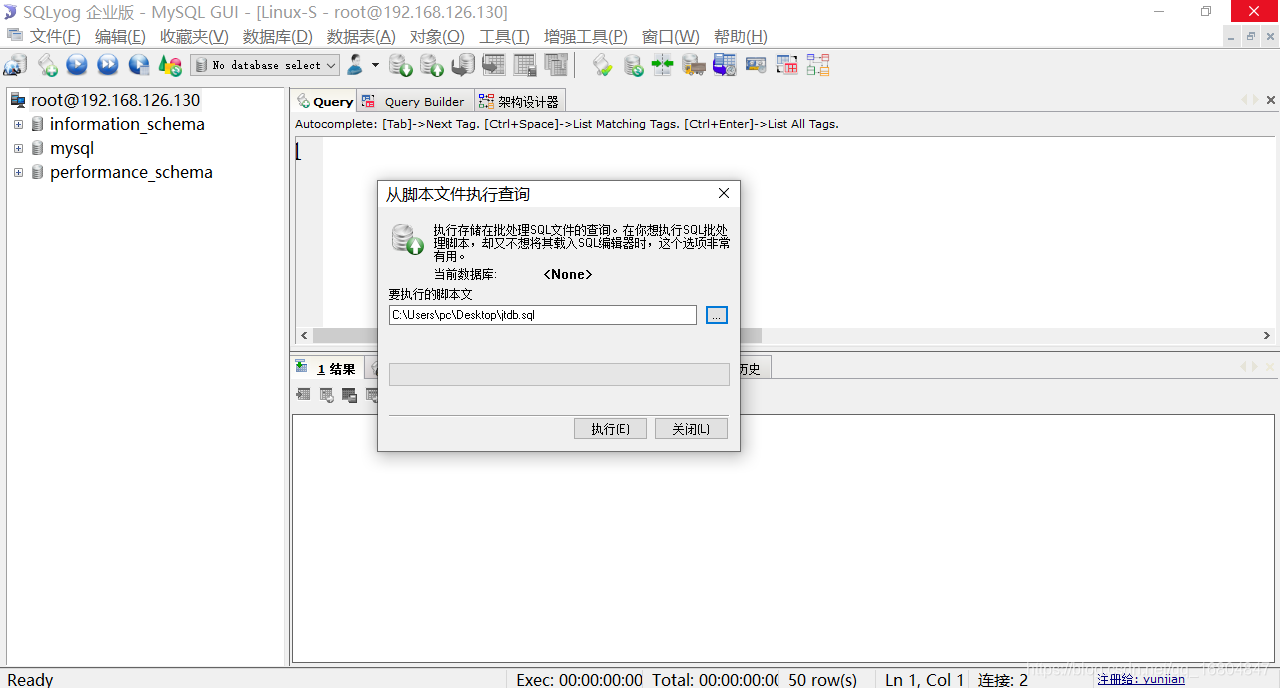Click the query editor horizontal scrollbar
This screenshot has width=1280, height=688.
click(786, 336)
